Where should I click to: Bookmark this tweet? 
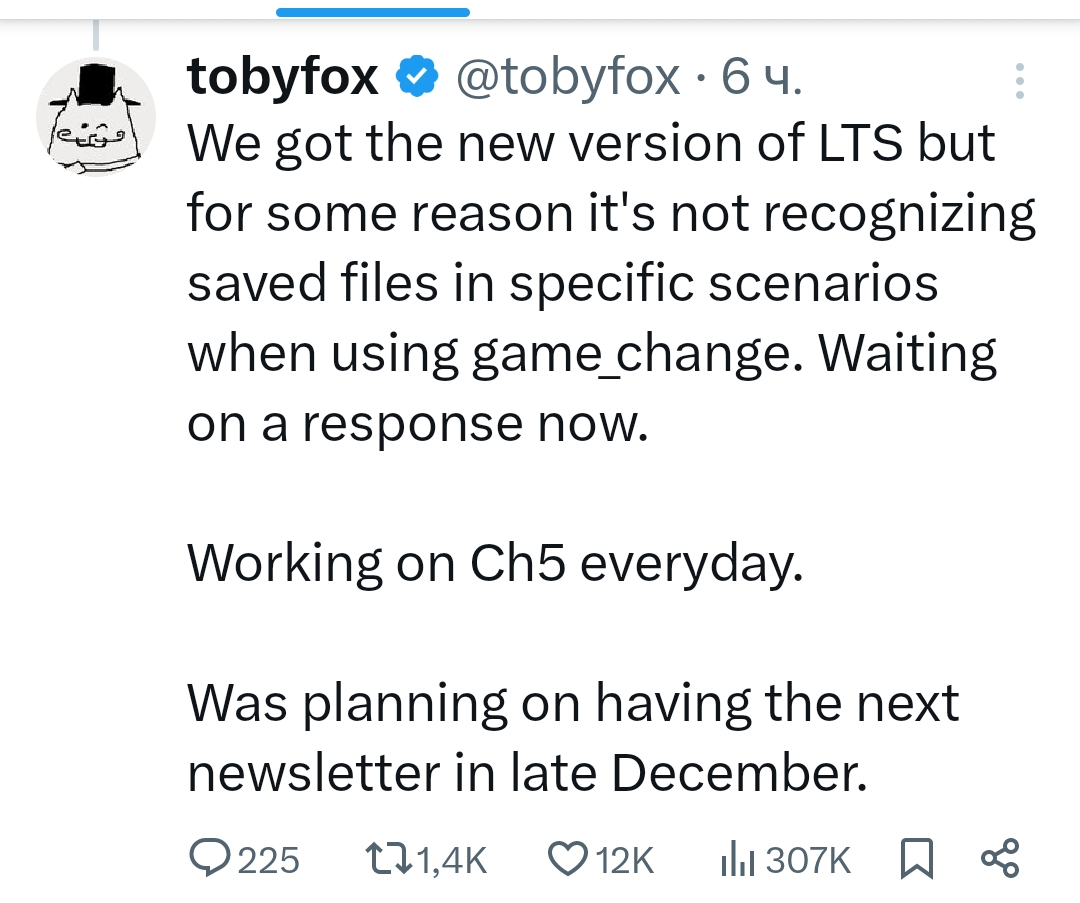coord(917,858)
